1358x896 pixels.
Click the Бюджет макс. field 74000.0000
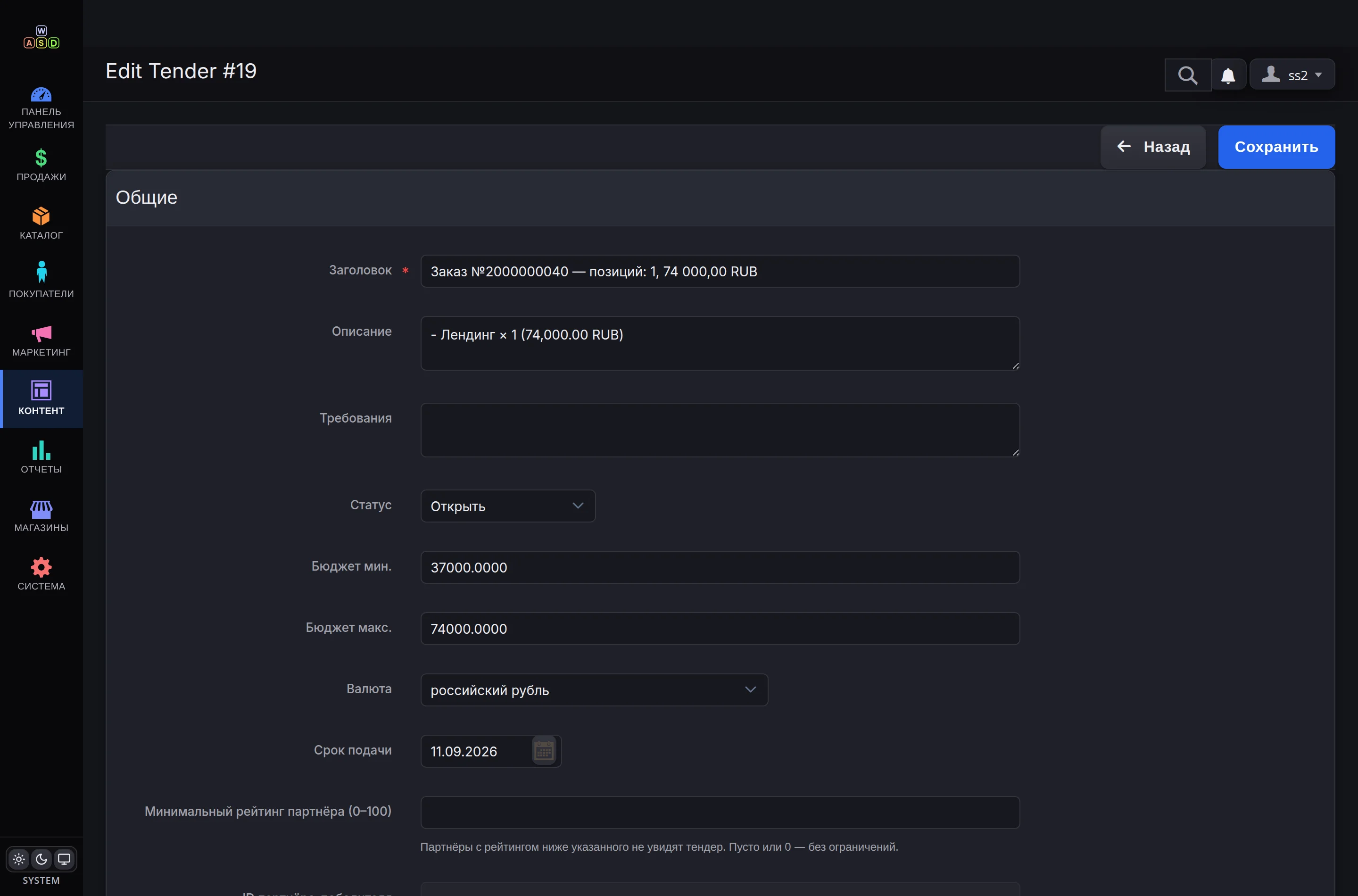[x=720, y=629]
